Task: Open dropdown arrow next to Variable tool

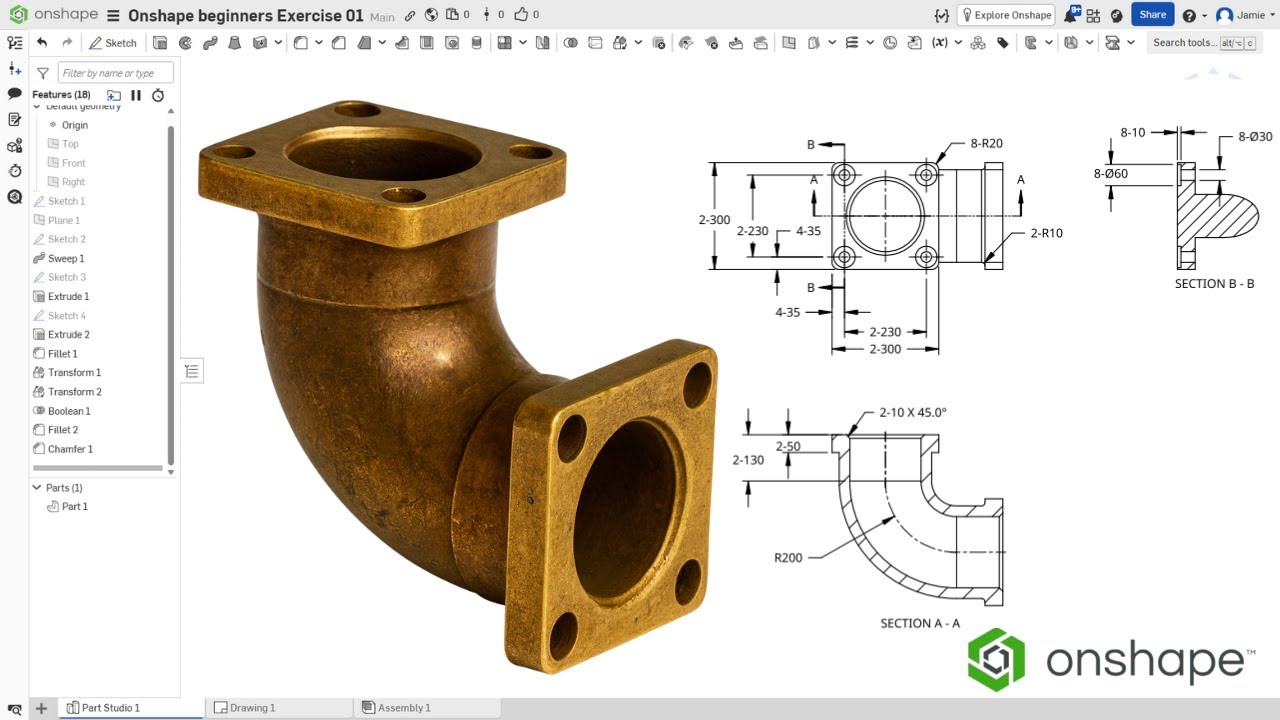Action: (958, 43)
